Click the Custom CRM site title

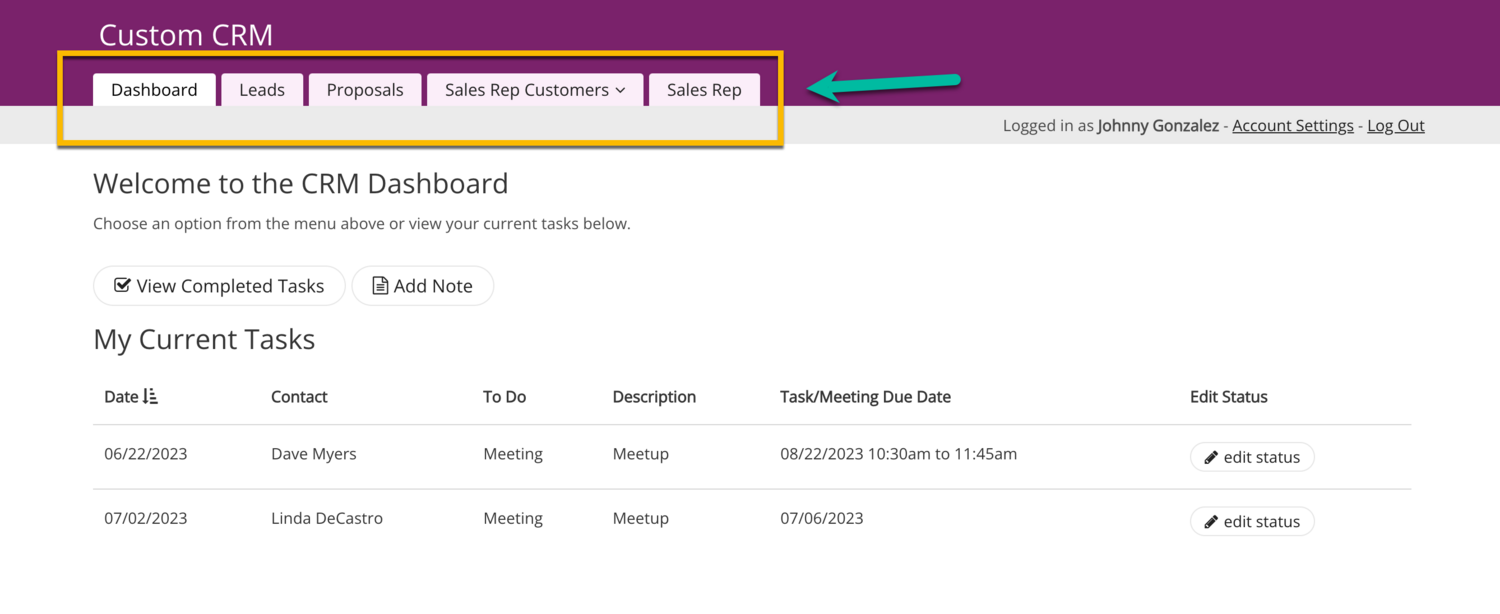tap(186, 36)
